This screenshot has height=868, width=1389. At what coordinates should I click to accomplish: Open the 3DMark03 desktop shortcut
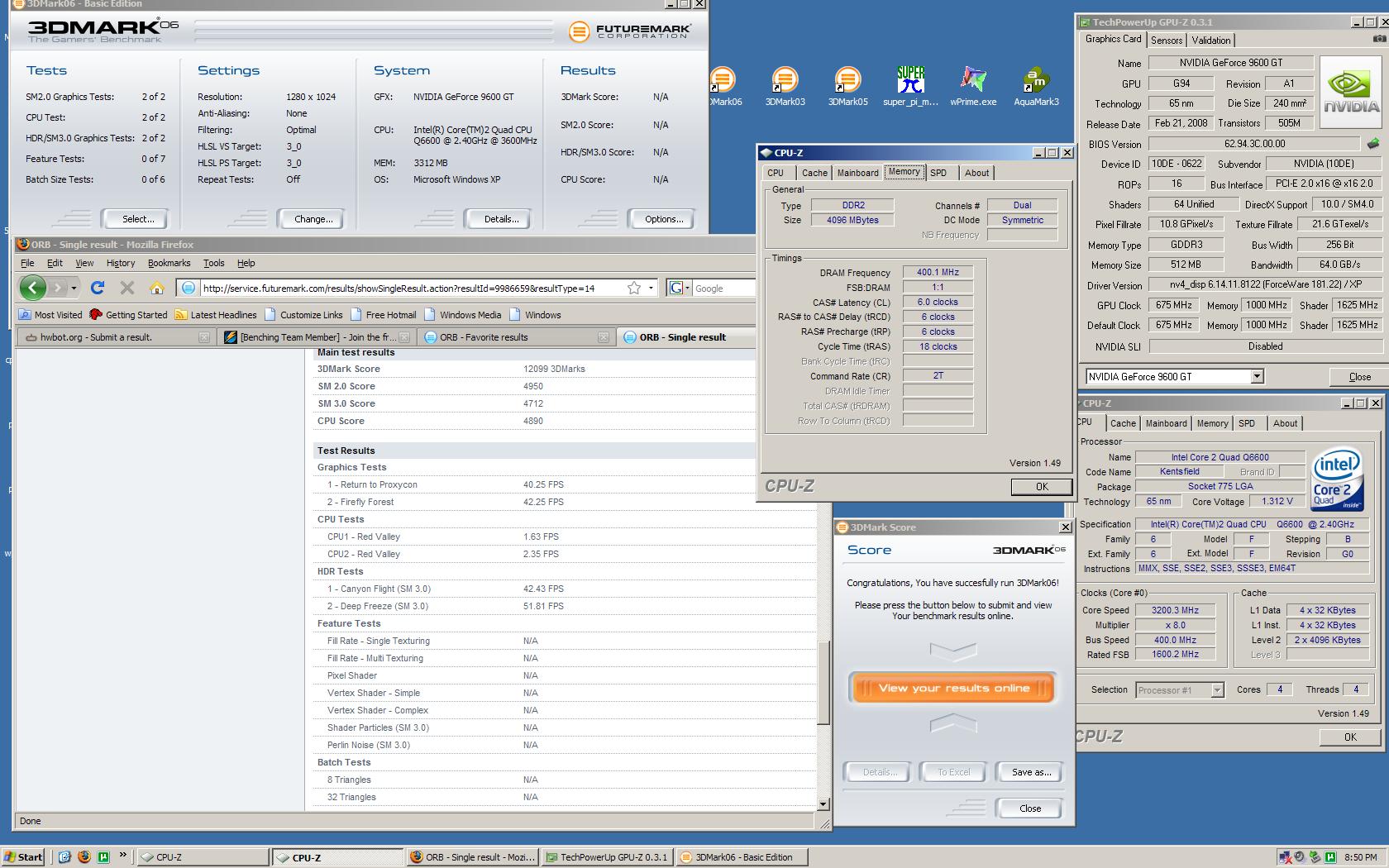coord(785,86)
